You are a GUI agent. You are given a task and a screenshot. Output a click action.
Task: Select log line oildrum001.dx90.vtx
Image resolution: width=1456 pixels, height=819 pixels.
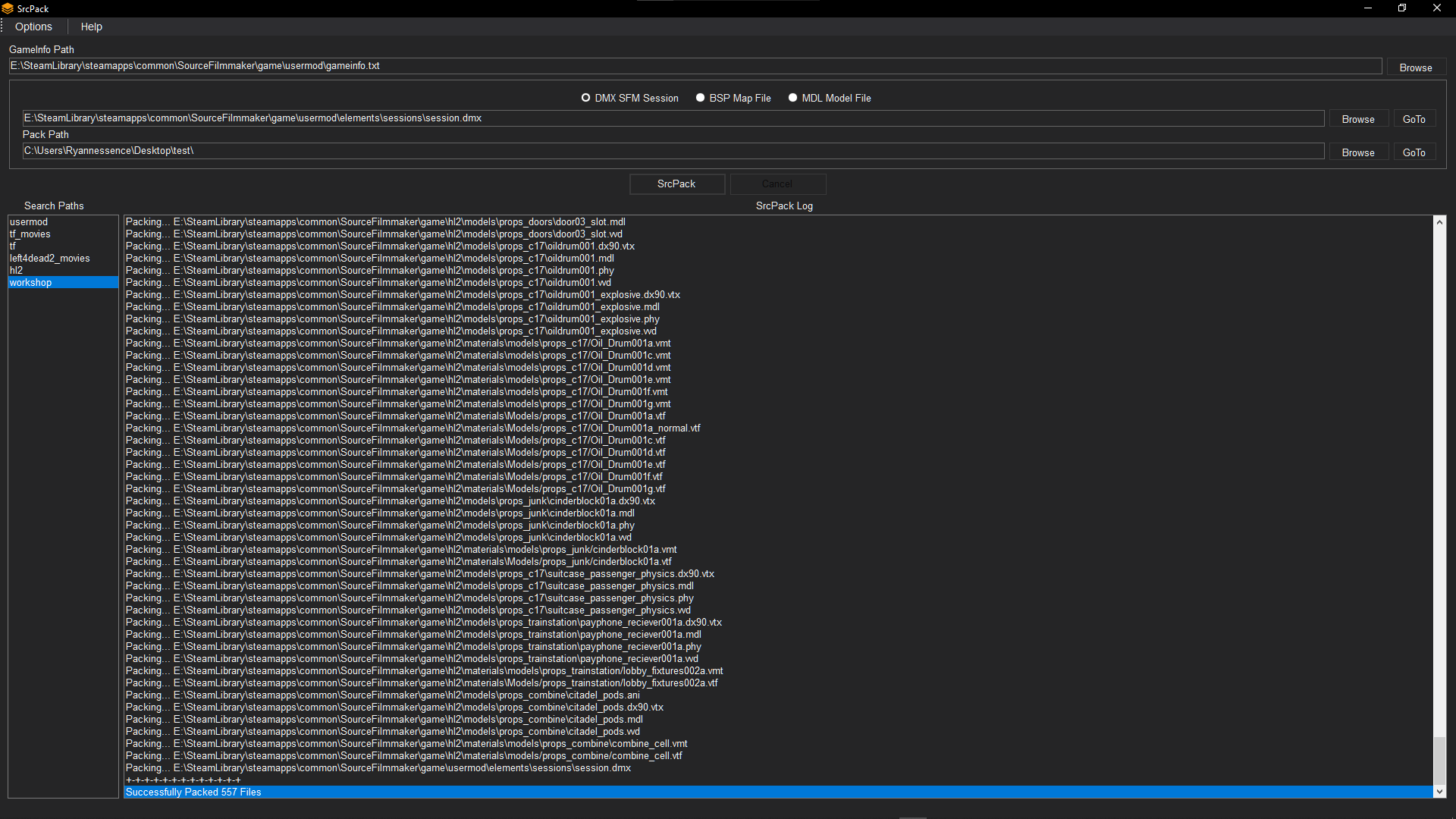778,246
